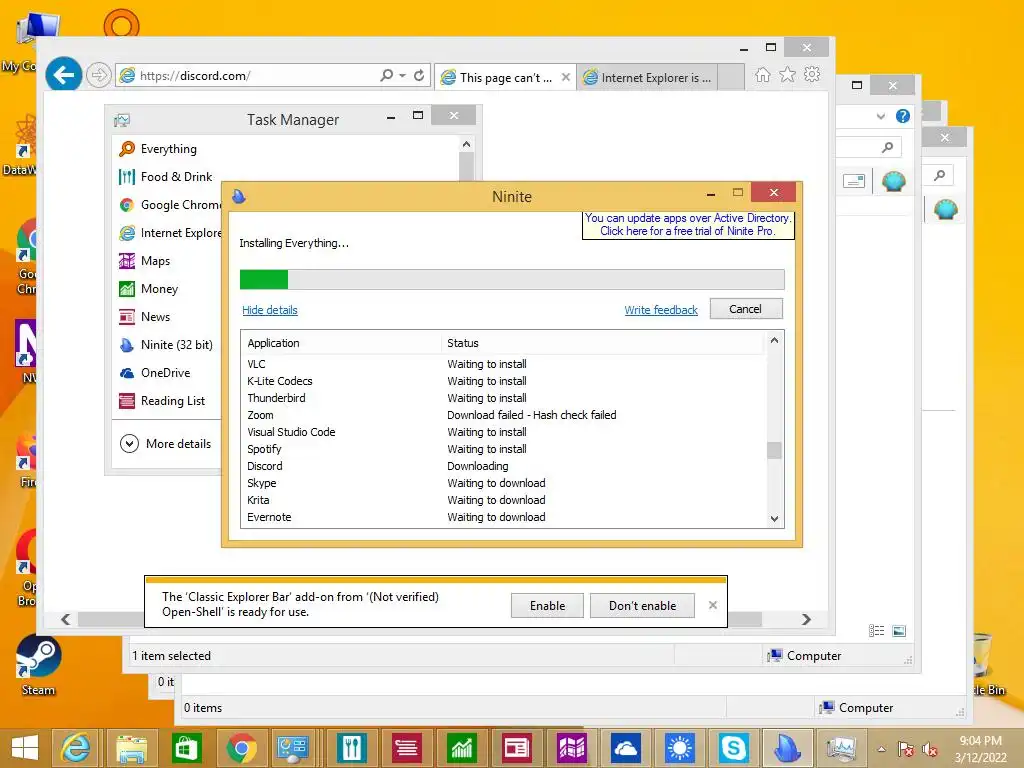Expand the ribbon chevron in Explorer window
Screen dimensions: 1024x768
point(880,116)
